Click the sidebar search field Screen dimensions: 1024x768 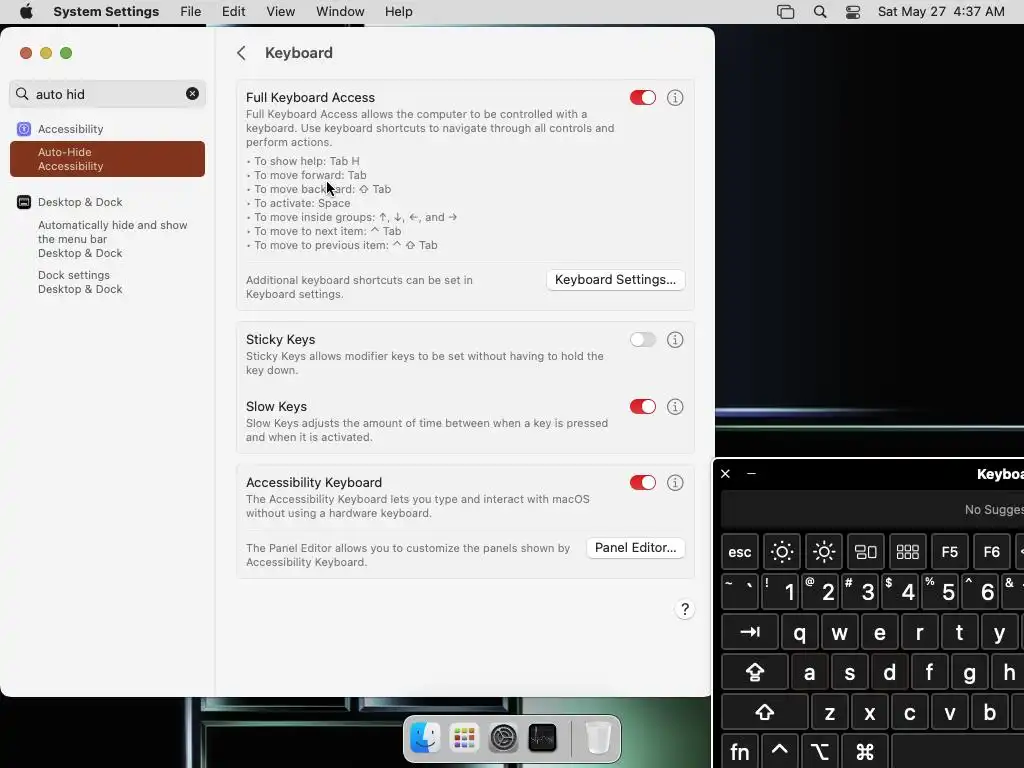click(108, 94)
